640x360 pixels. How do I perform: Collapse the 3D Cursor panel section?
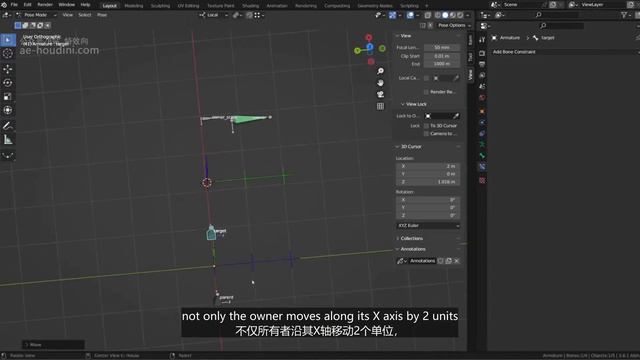pyautogui.click(x=409, y=147)
